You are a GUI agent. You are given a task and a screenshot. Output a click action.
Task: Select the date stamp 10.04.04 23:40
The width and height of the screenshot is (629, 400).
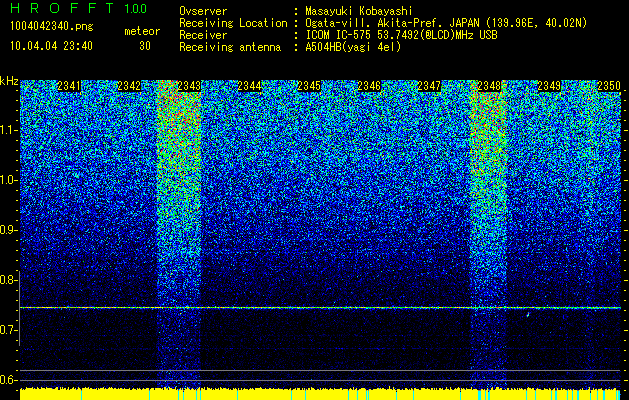click(51, 46)
